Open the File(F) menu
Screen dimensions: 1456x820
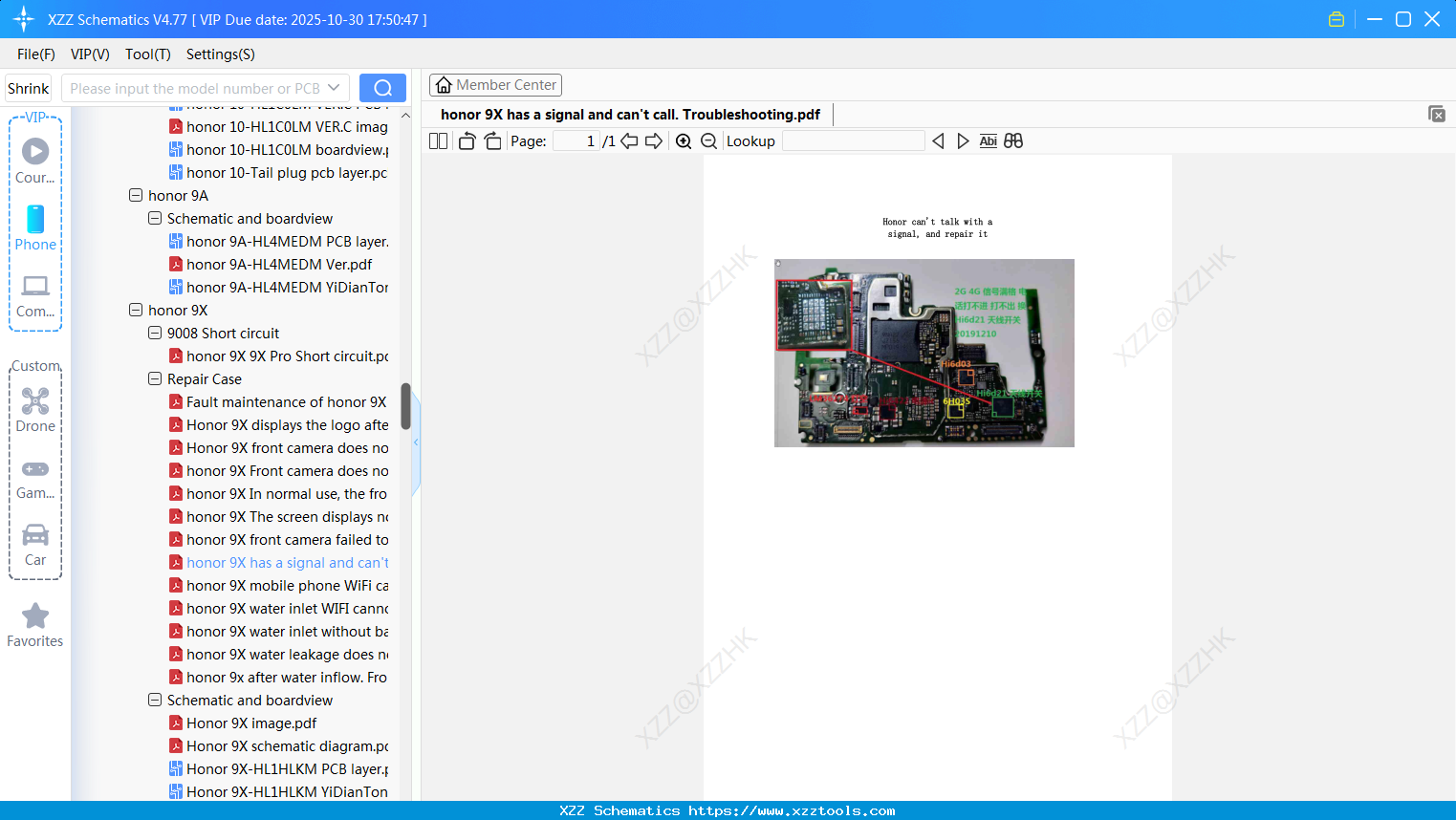point(36,54)
